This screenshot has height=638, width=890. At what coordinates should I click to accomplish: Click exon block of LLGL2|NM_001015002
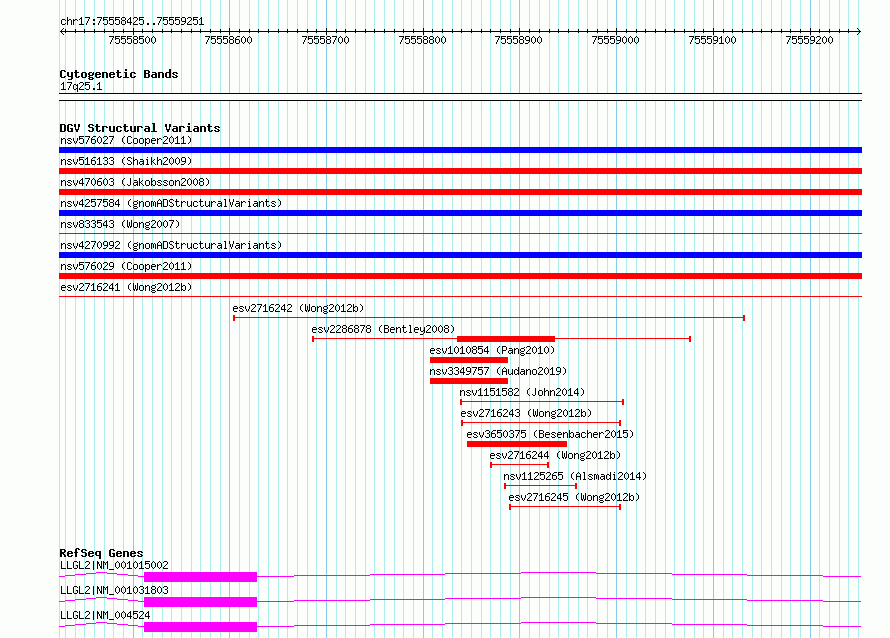click(x=200, y=577)
